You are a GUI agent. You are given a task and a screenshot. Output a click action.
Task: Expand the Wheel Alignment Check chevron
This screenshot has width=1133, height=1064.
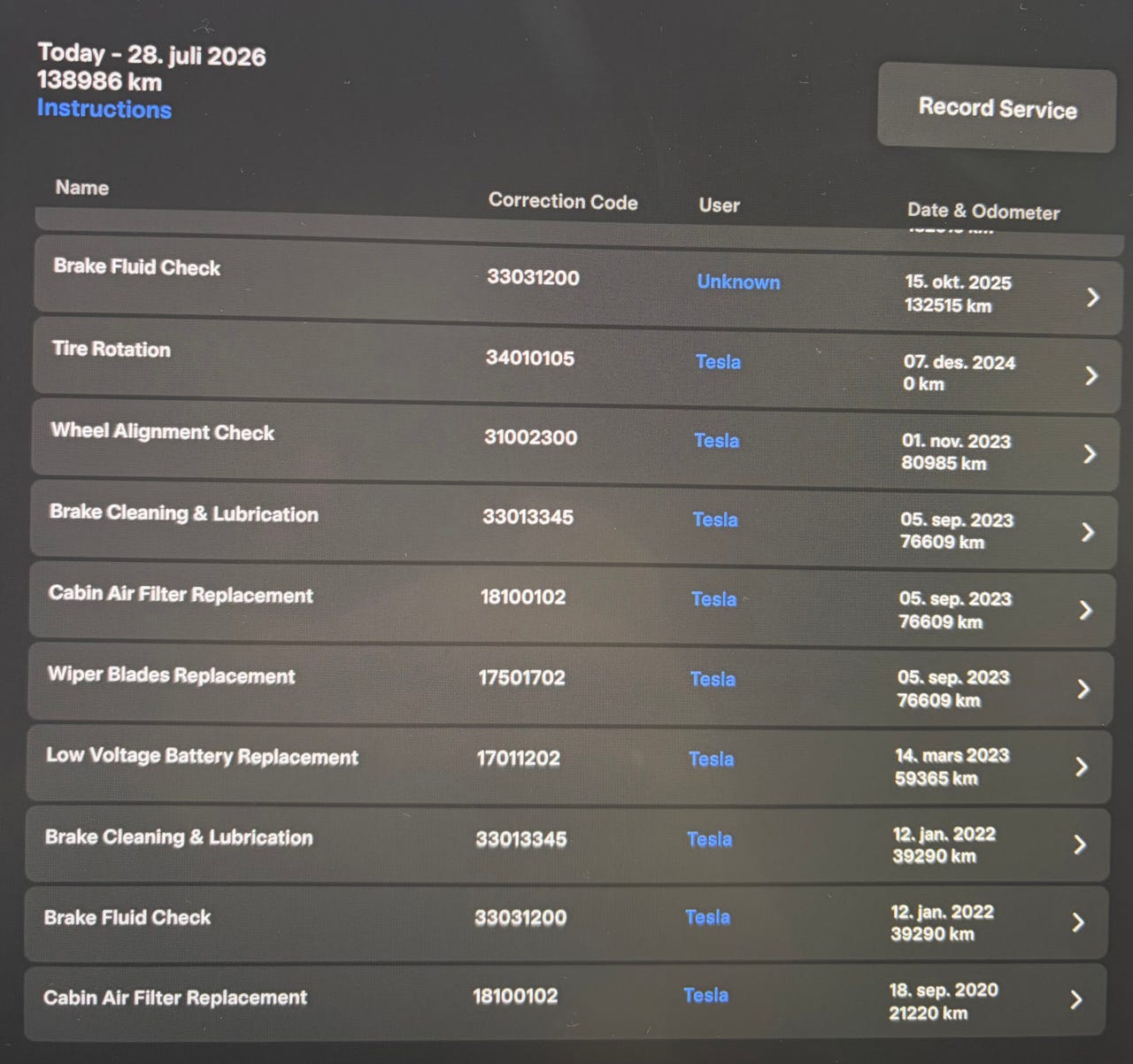(1090, 454)
